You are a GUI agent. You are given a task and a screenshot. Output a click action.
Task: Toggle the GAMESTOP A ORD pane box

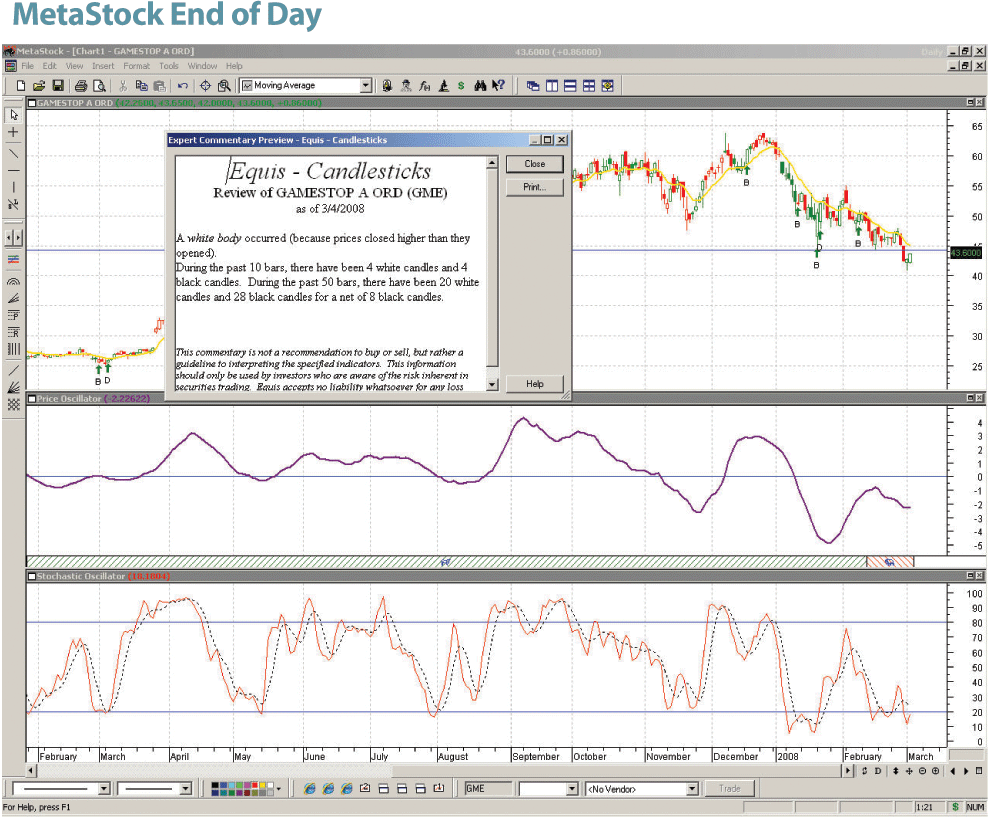click(31, 103)
